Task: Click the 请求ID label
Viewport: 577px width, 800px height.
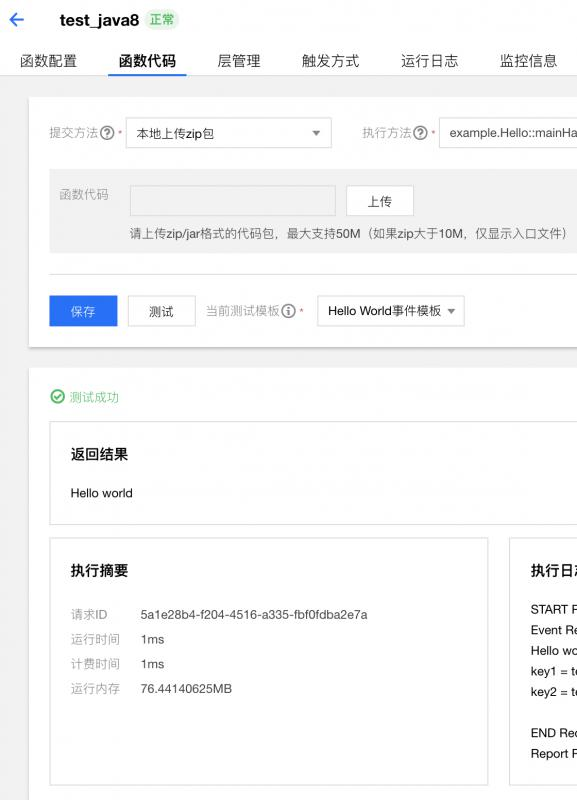Action: point(89,614)
